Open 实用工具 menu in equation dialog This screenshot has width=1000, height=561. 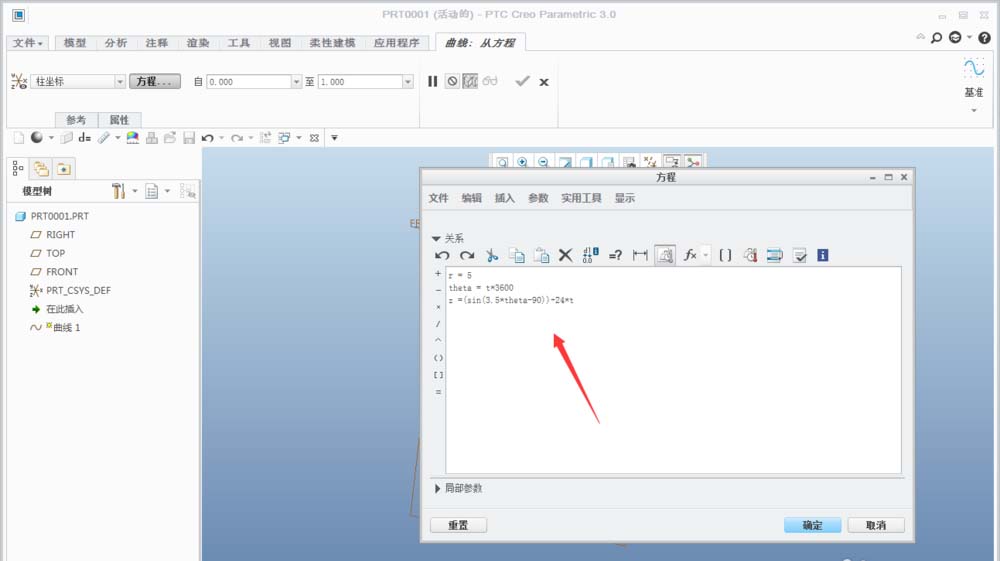coord(581,198)
